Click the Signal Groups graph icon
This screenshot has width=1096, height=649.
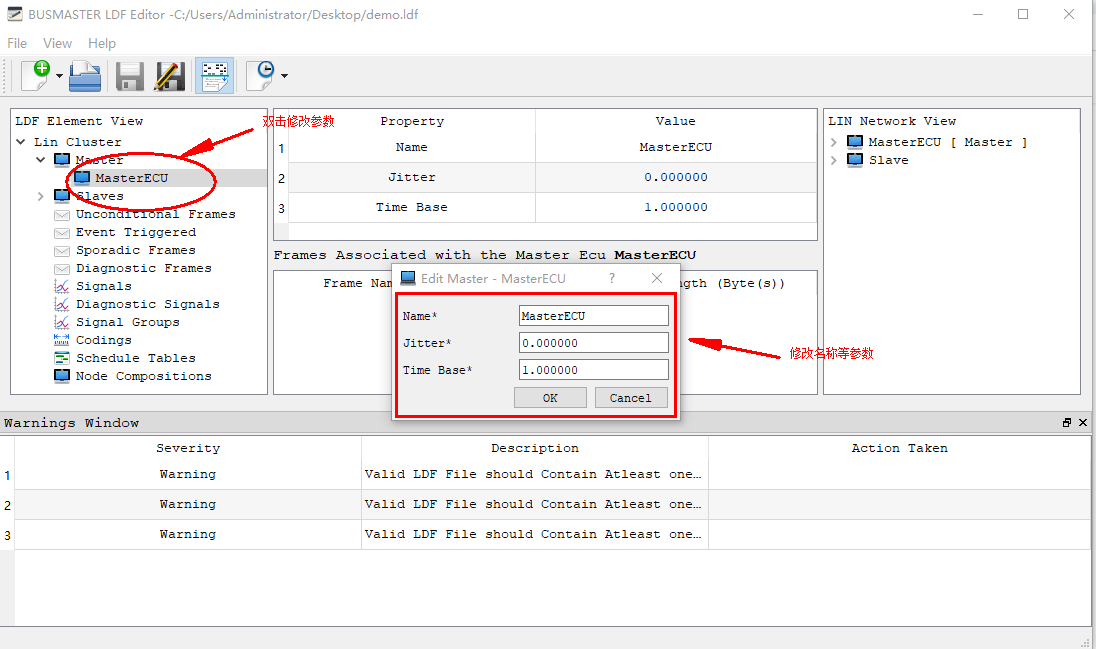point(62,322)
